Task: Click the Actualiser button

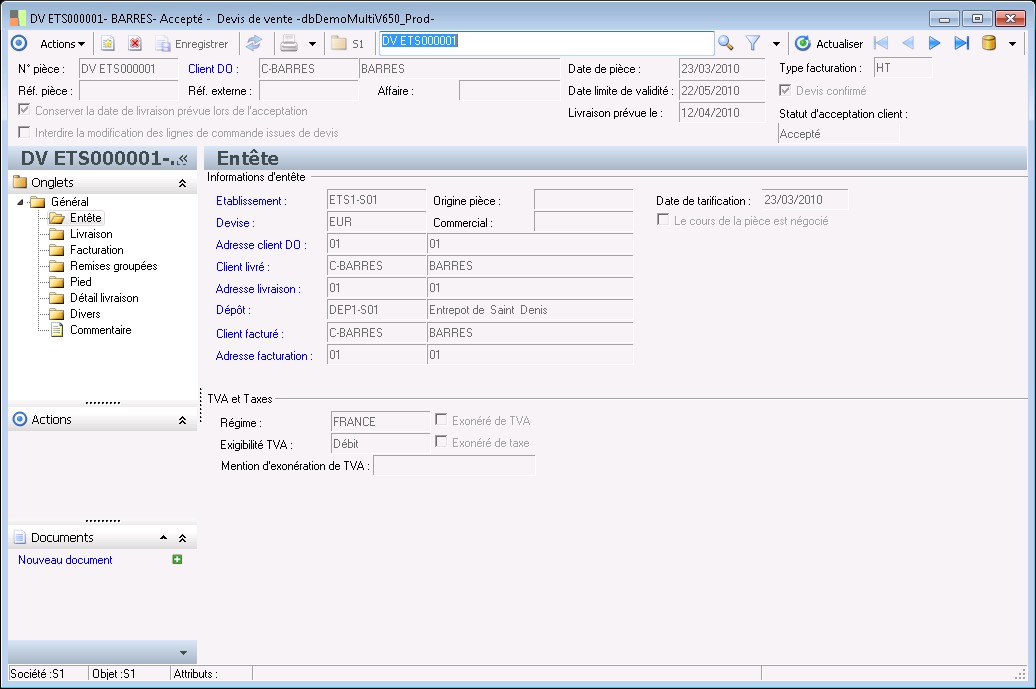Action: (x=829, y=44)
